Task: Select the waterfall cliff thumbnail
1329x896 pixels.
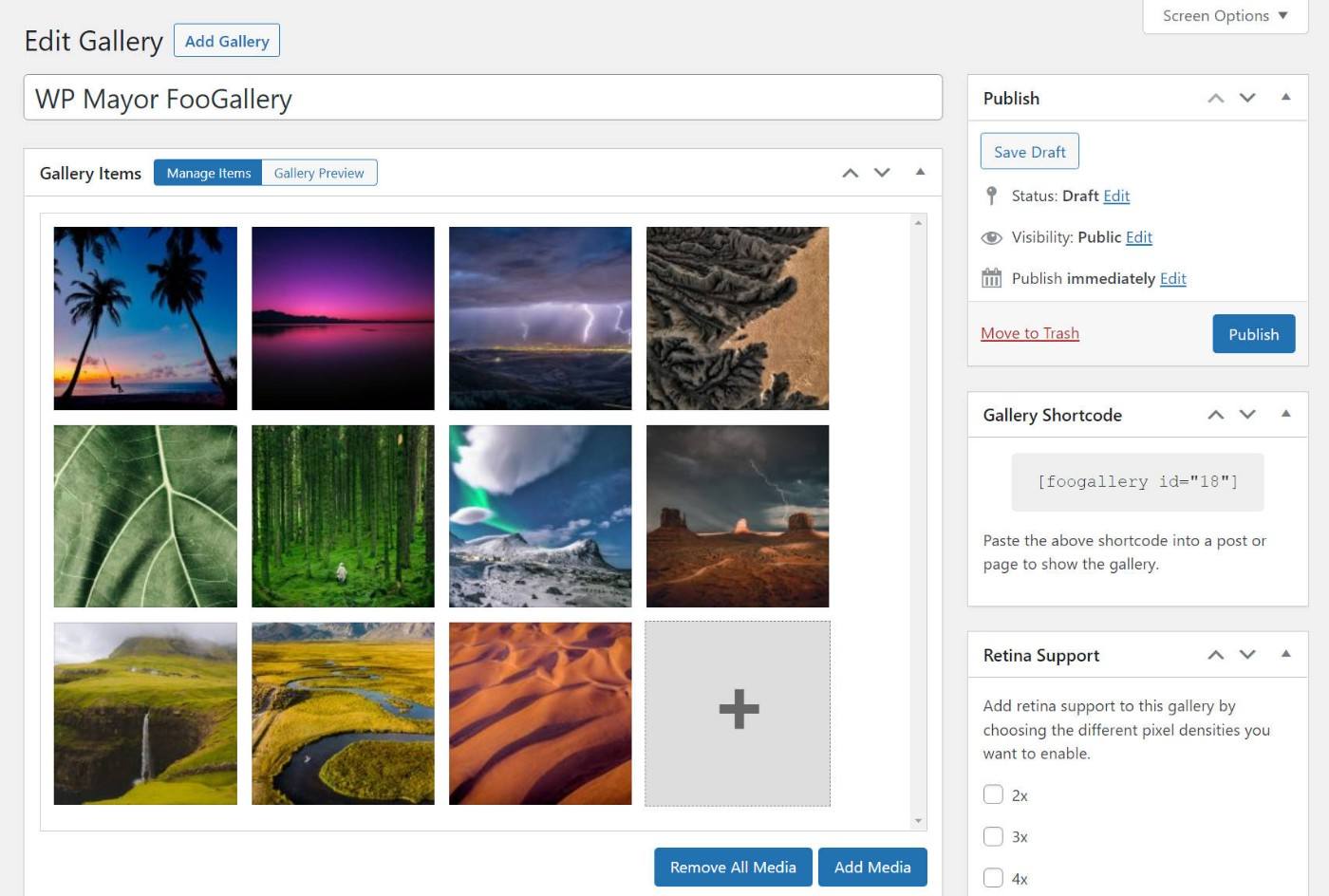Action: tap(145, 714)
